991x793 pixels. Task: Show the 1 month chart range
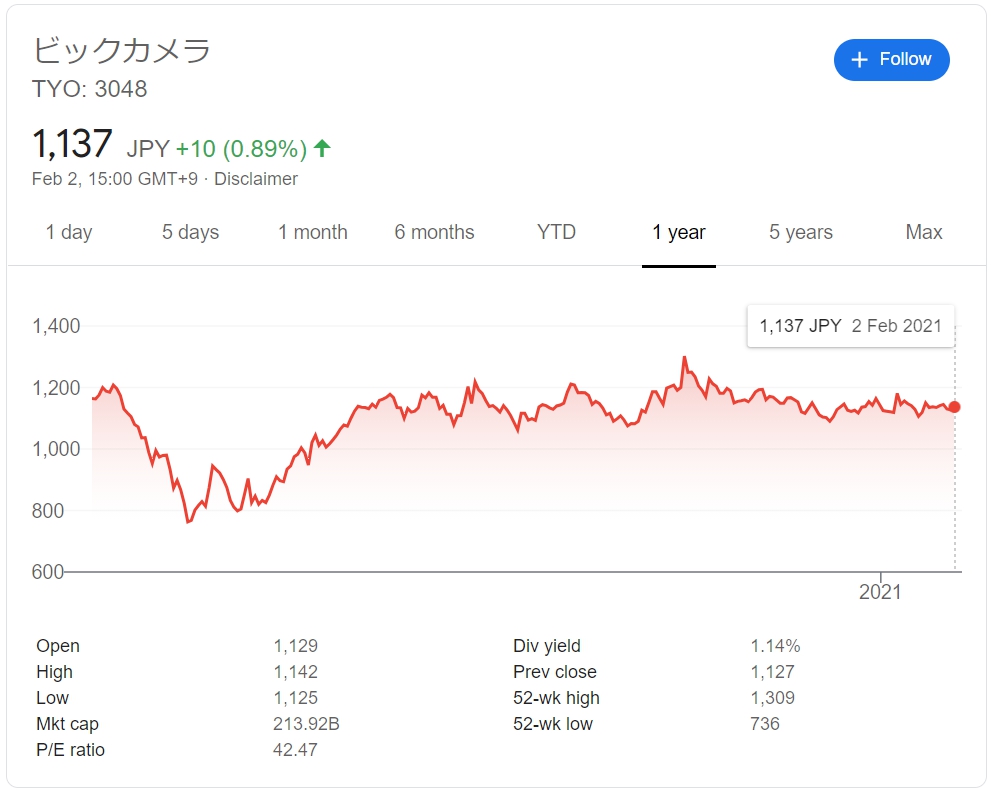tap(313, 232)
